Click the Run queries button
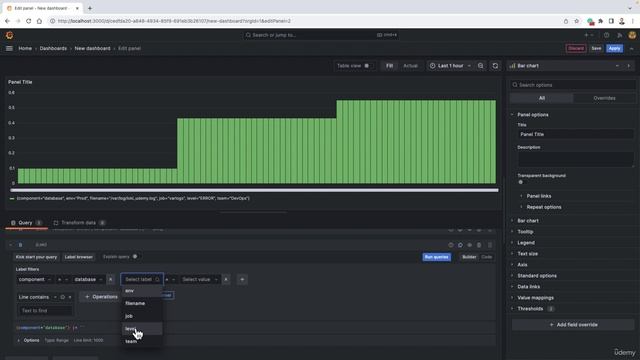This screenshot has width=640, height=360. (436, 257)
